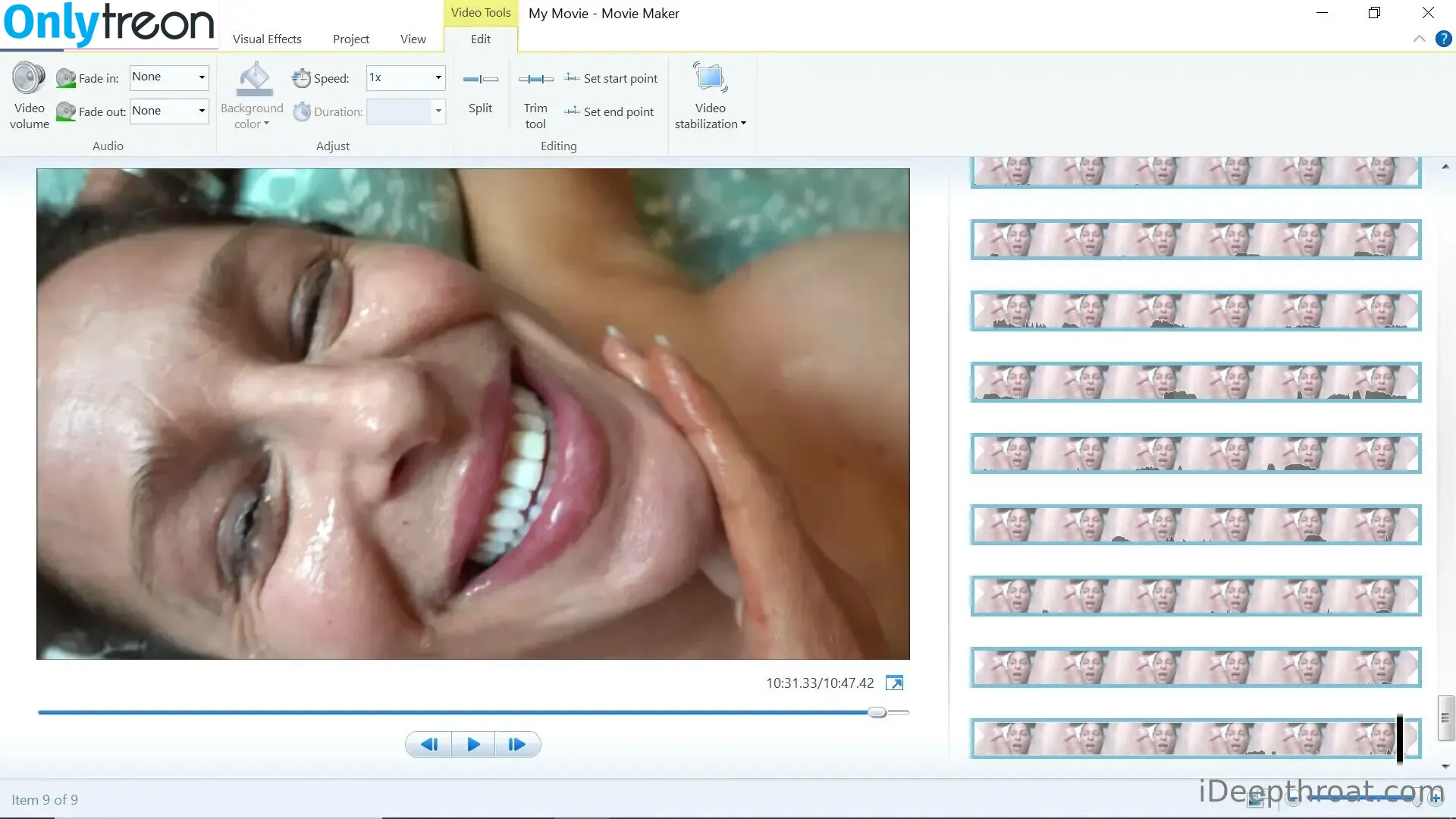Click the Speed stopwatch icon
Screen dimensions: 1456x819
pyautogui.click(x=301, y=78)
